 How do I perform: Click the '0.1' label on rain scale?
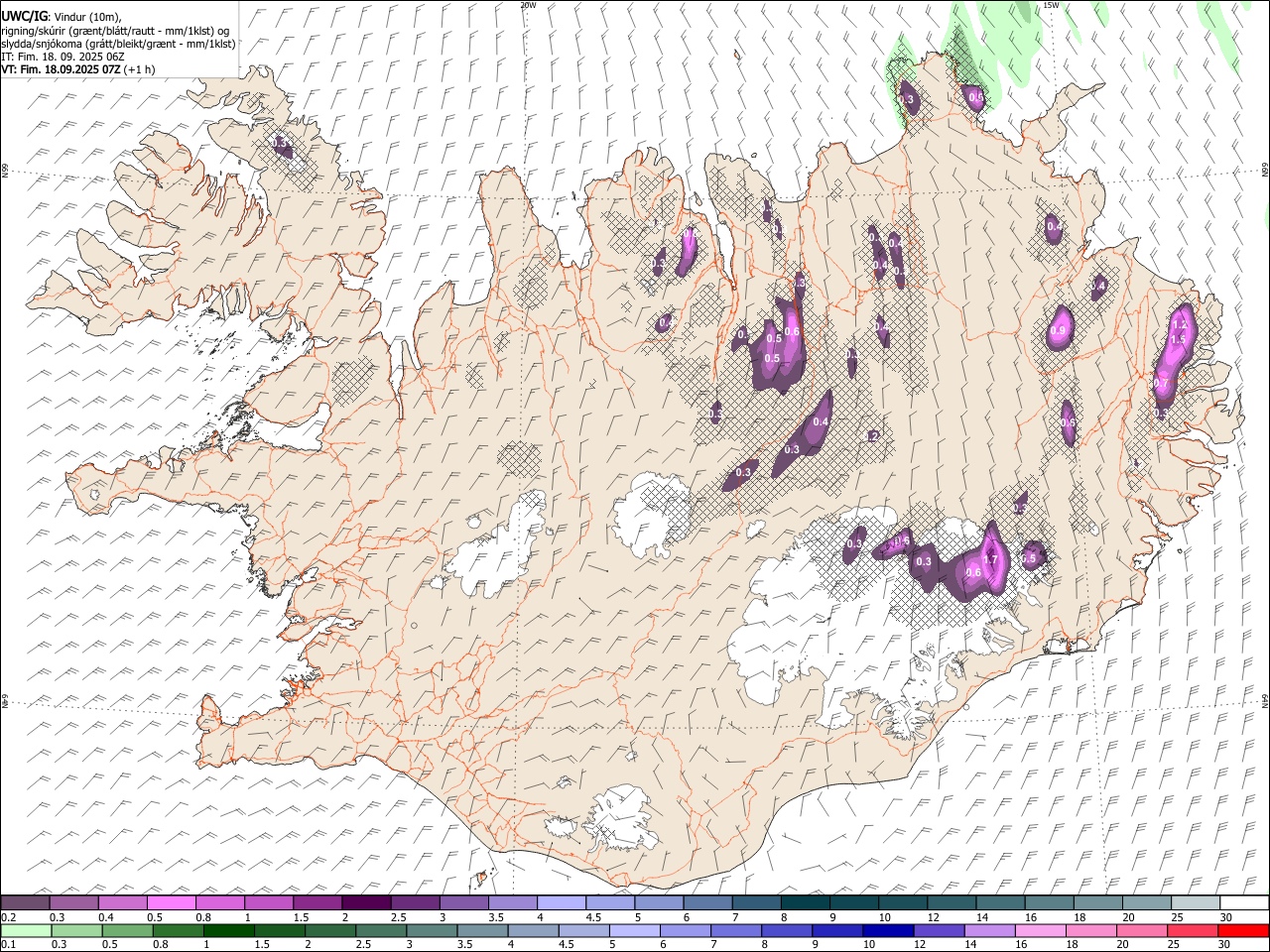pyautogui.click(x=8, y=945)
